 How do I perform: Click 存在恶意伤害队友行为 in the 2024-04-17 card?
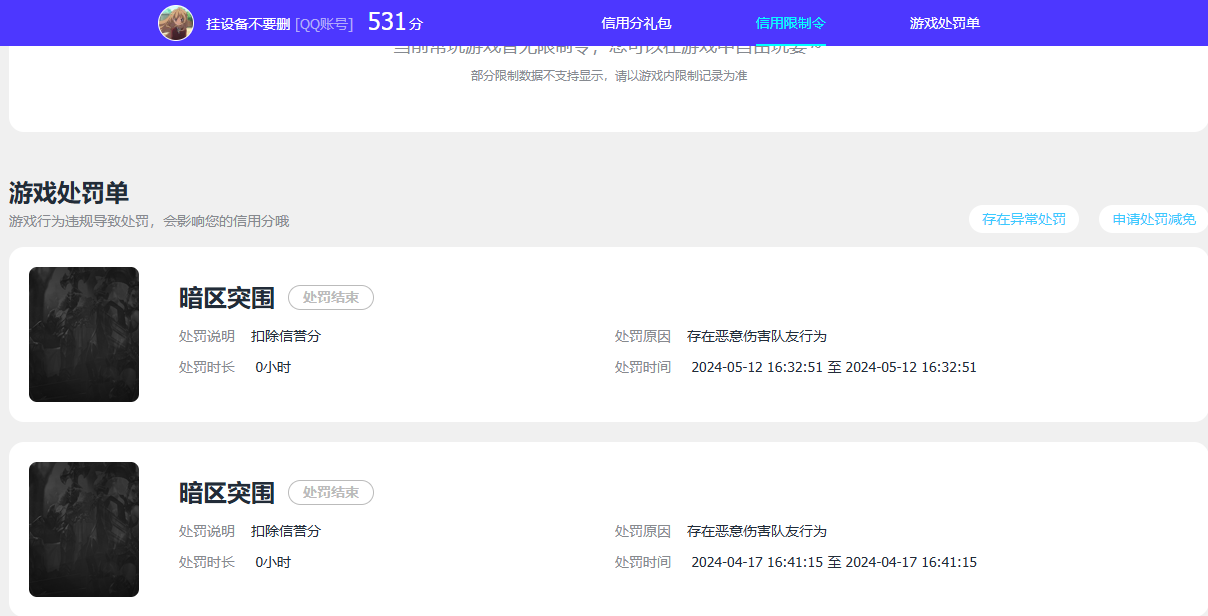[757, 531]
